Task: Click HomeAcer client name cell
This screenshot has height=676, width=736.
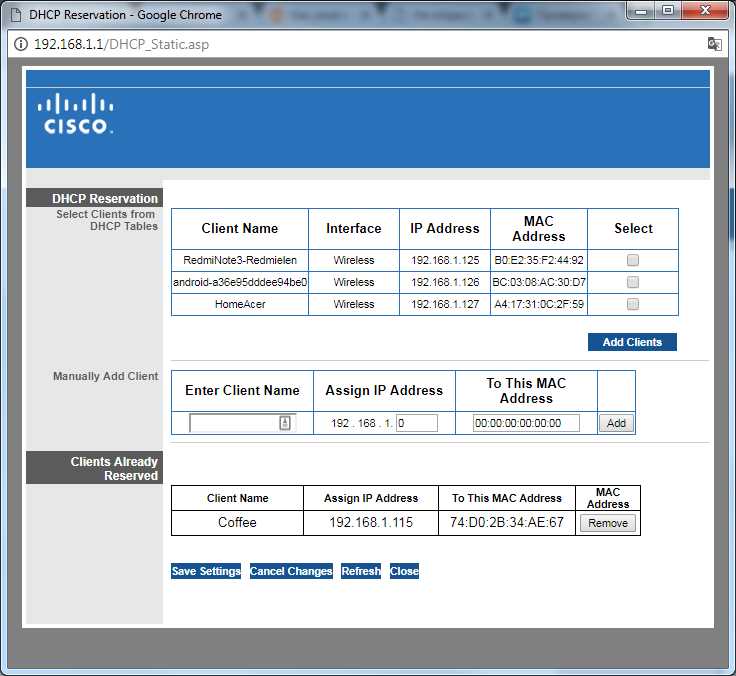Action: coord(240,304)
